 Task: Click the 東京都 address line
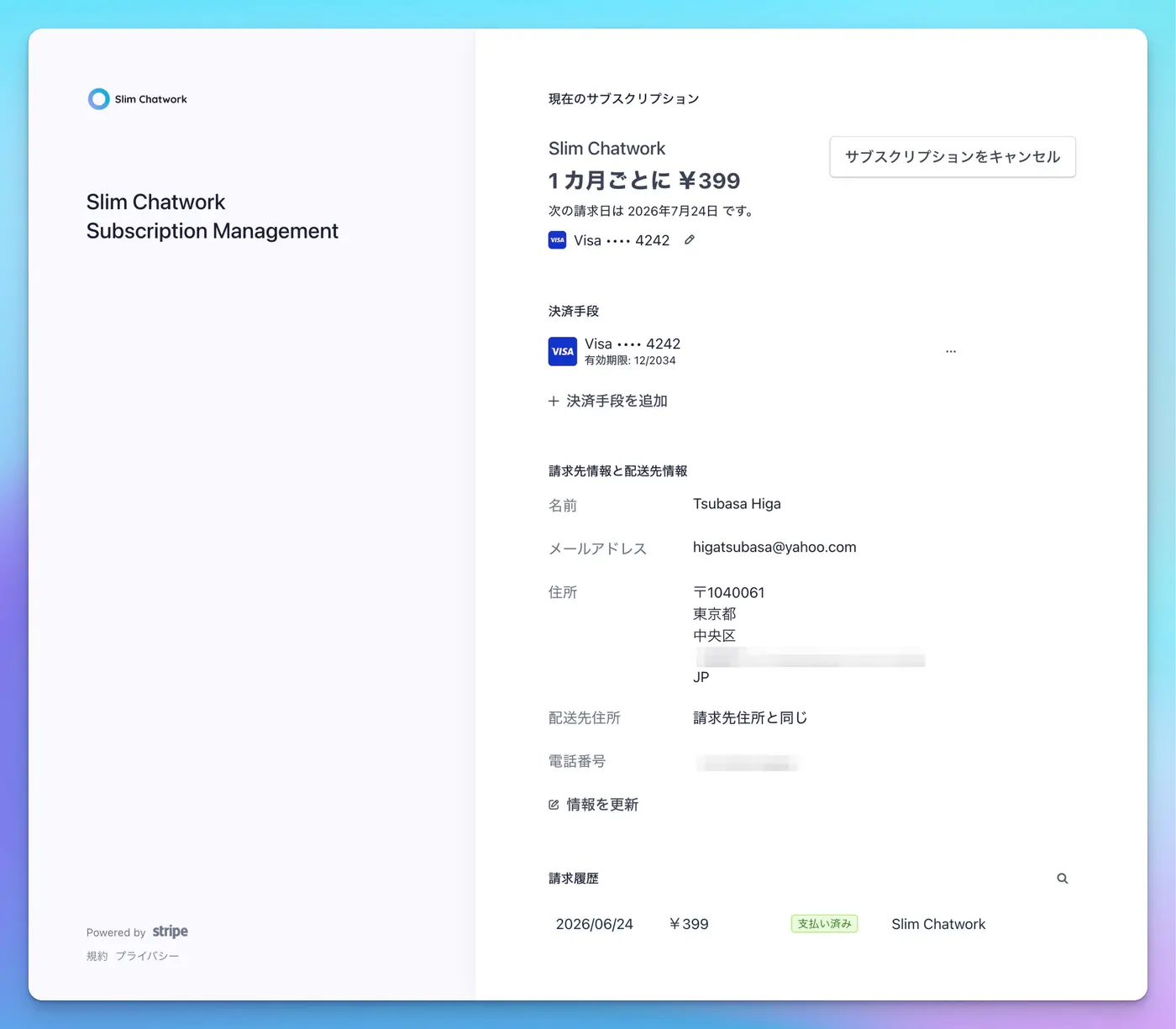coord(715,615)
